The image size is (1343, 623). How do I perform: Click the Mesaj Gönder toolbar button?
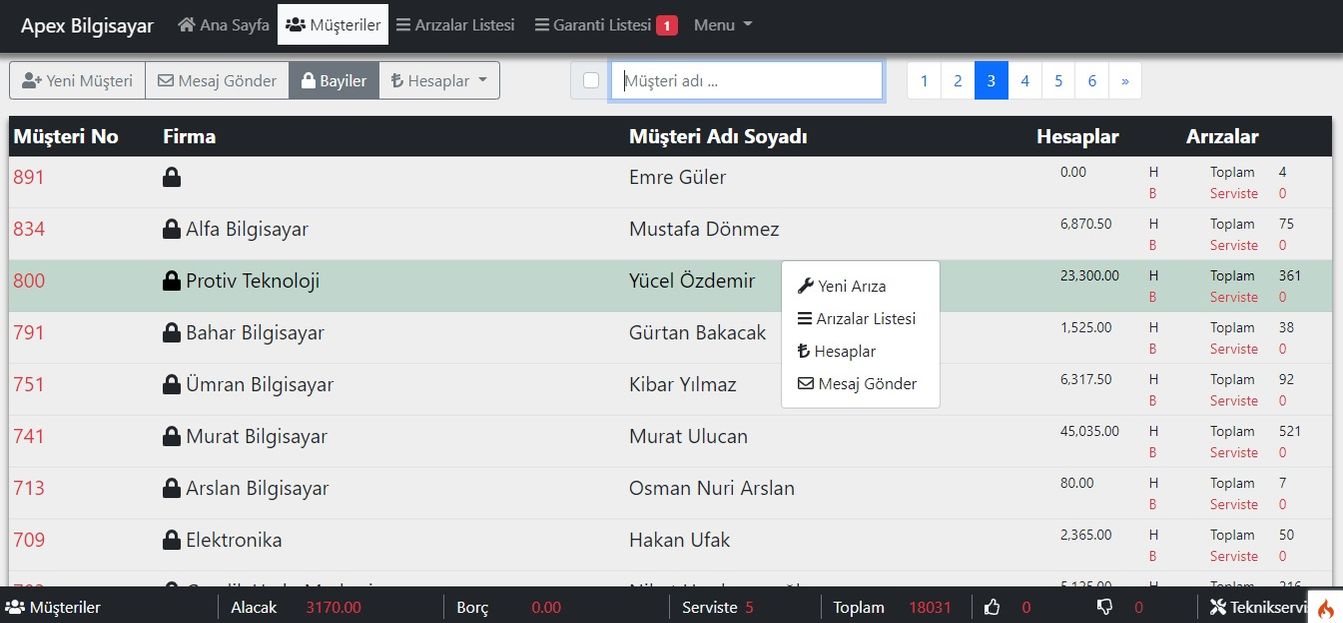[217, 81]
